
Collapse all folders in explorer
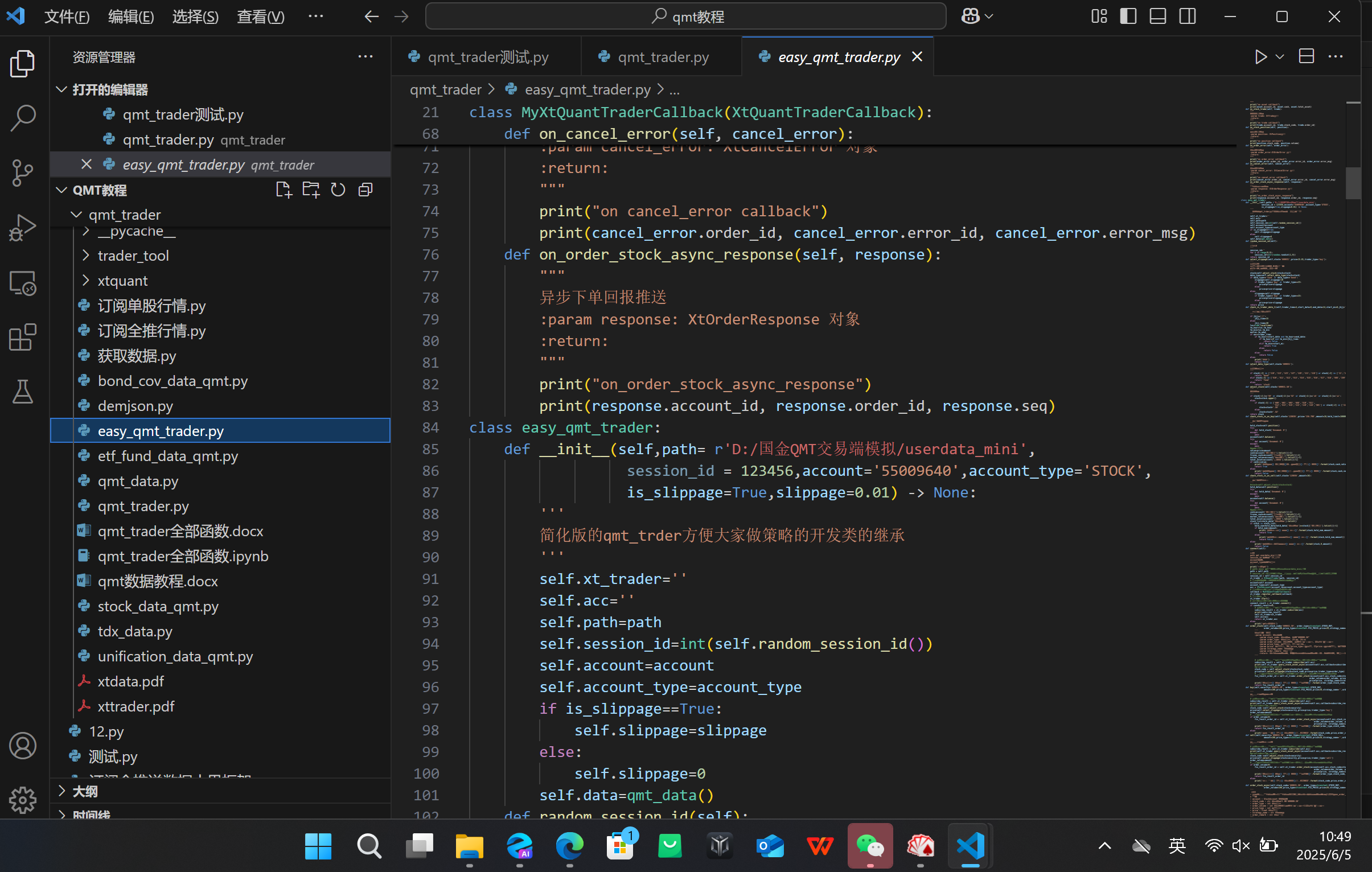[365, 190]
